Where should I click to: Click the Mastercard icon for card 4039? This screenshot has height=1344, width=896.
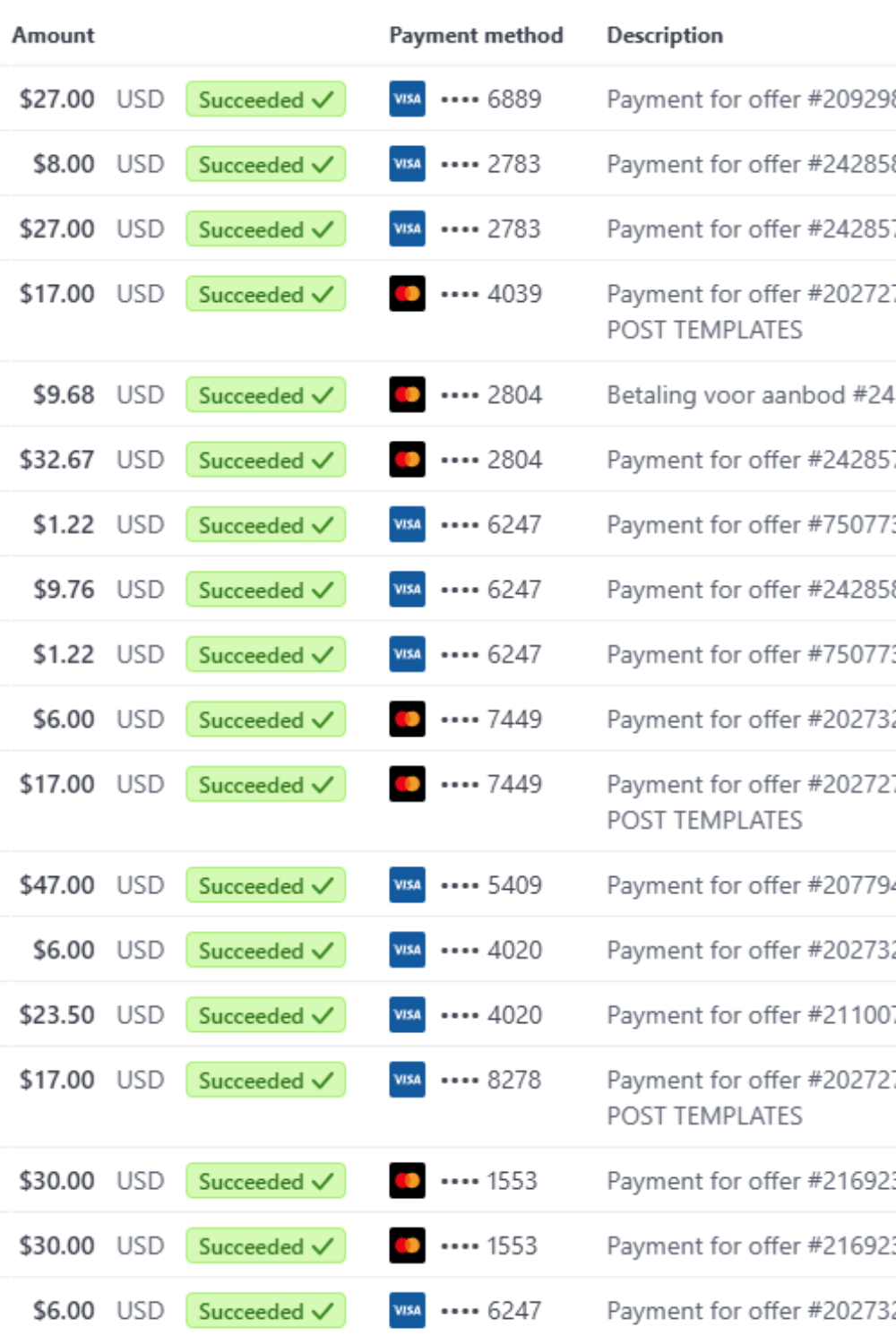[x=408, y=294]
